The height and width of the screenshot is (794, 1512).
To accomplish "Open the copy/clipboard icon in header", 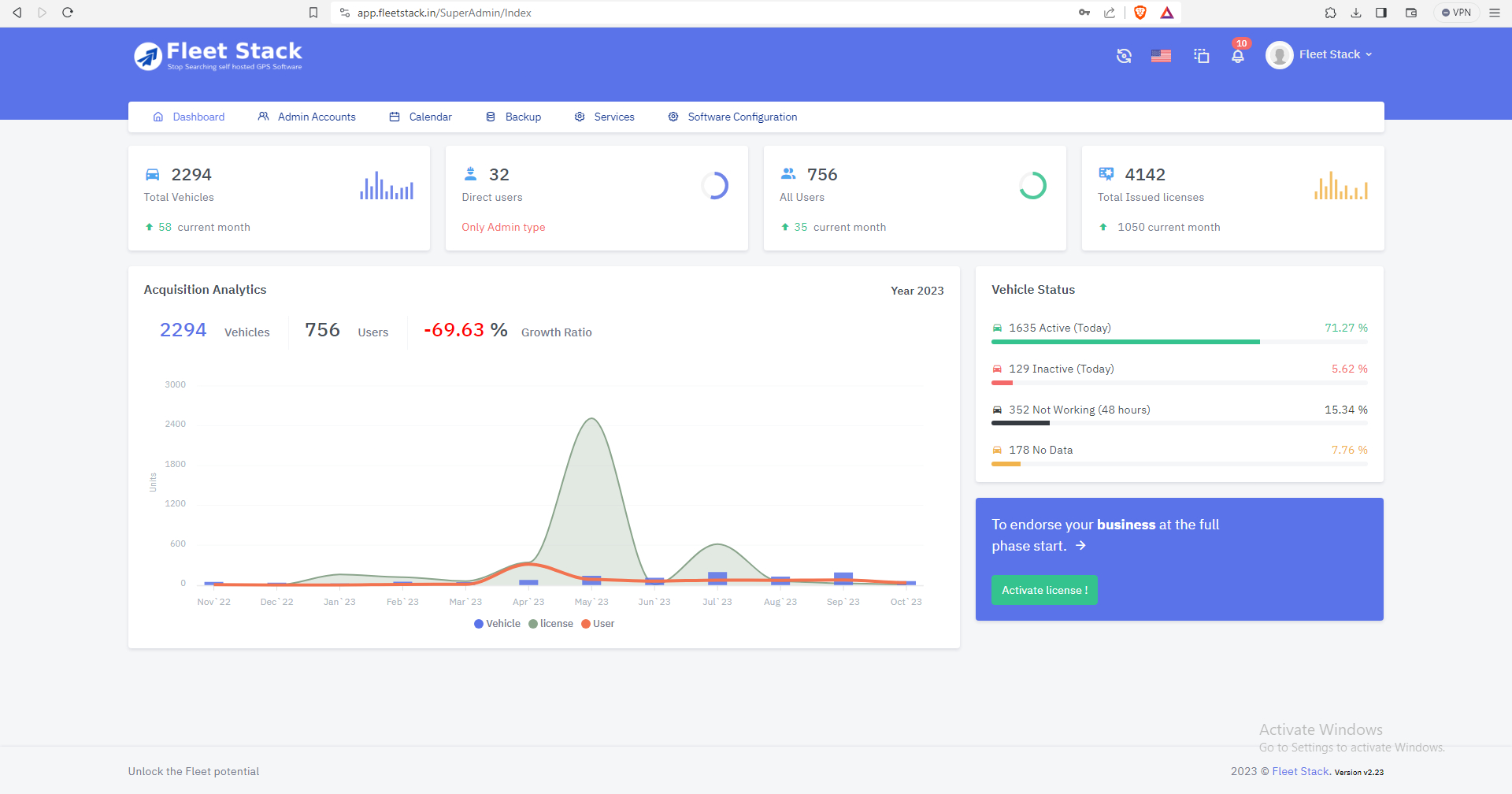I will pyautogui.click(x=1201, y=56).
